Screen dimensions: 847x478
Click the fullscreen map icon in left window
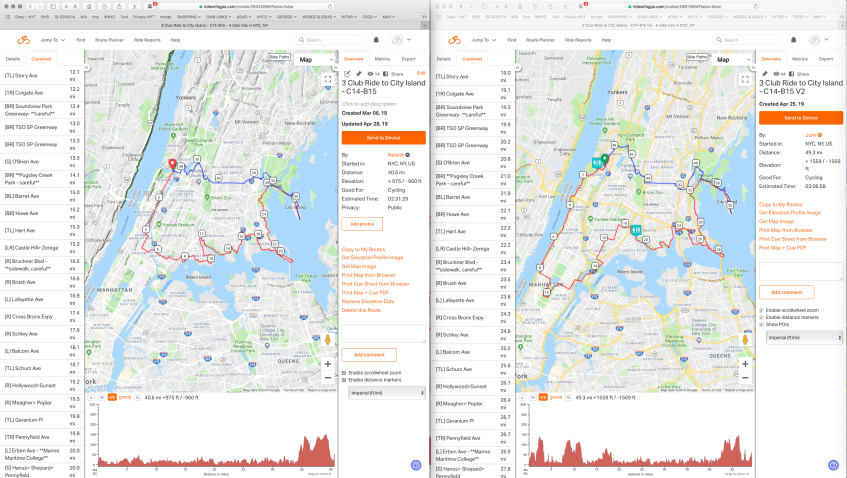coord(327,78)
